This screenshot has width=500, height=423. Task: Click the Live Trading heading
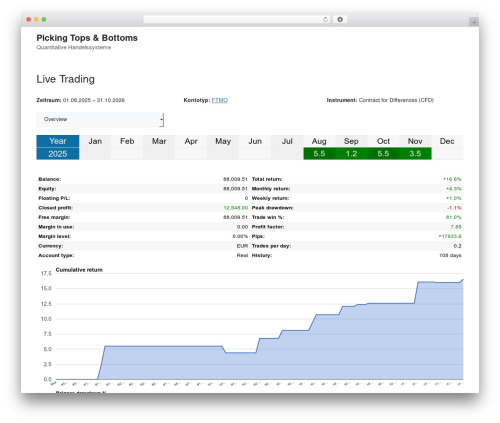(x=65, y=79)
